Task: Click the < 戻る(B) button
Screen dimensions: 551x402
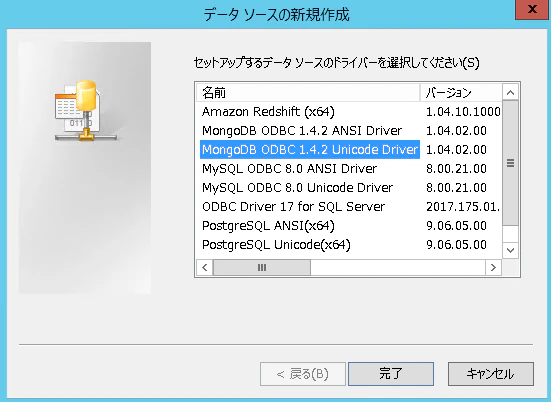Action: [303, 374]
